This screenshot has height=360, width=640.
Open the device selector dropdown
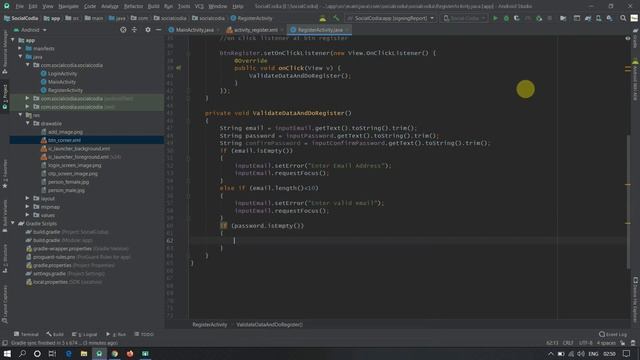[x=464, y=18]
